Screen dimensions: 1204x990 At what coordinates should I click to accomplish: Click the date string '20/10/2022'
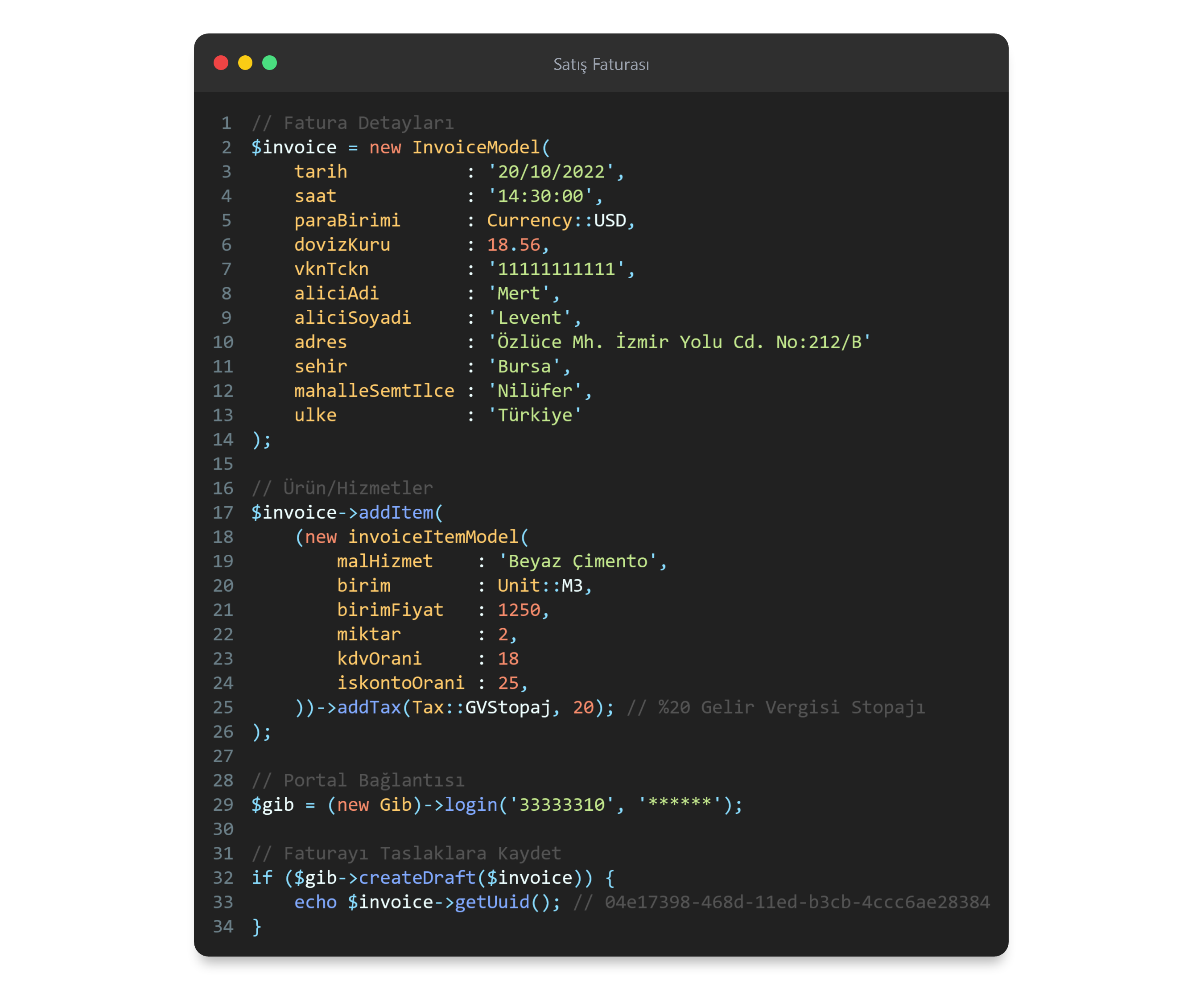point(551,172)
